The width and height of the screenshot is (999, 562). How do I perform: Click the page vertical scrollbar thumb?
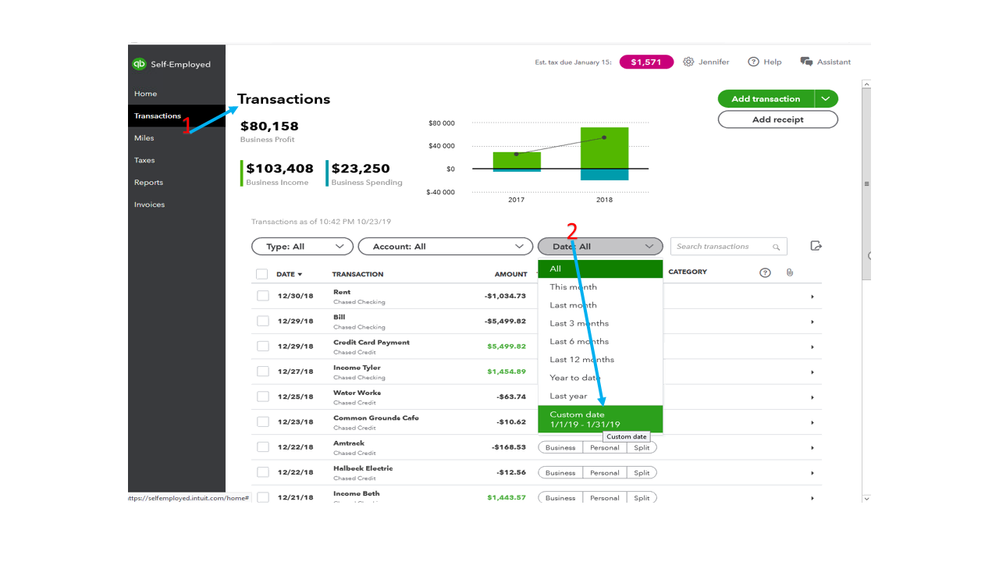pyautogui.click(x=866, y=184)
